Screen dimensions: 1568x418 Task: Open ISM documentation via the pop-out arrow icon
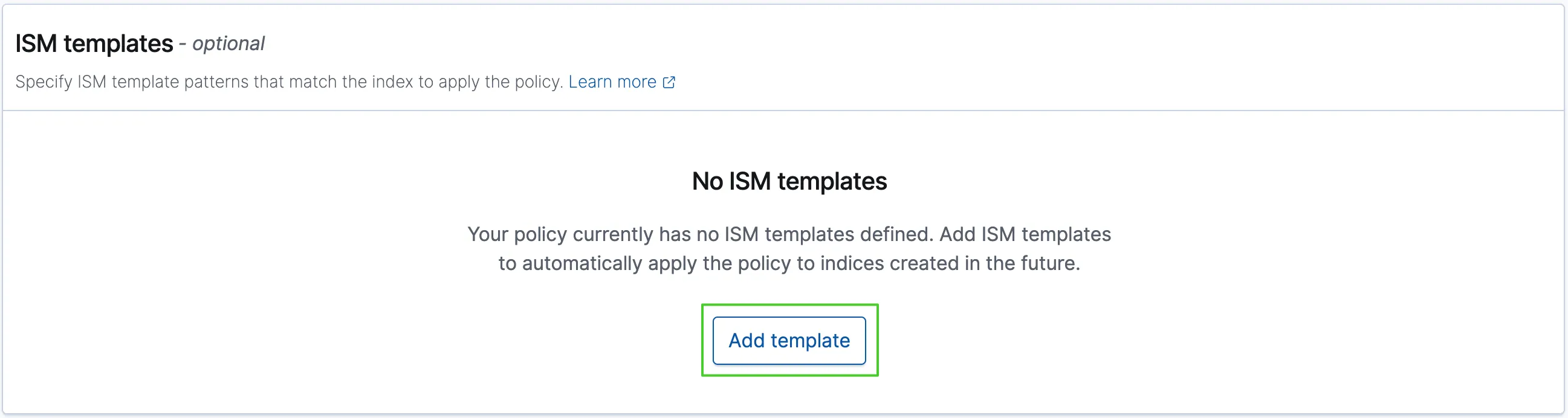coord(669,82)
